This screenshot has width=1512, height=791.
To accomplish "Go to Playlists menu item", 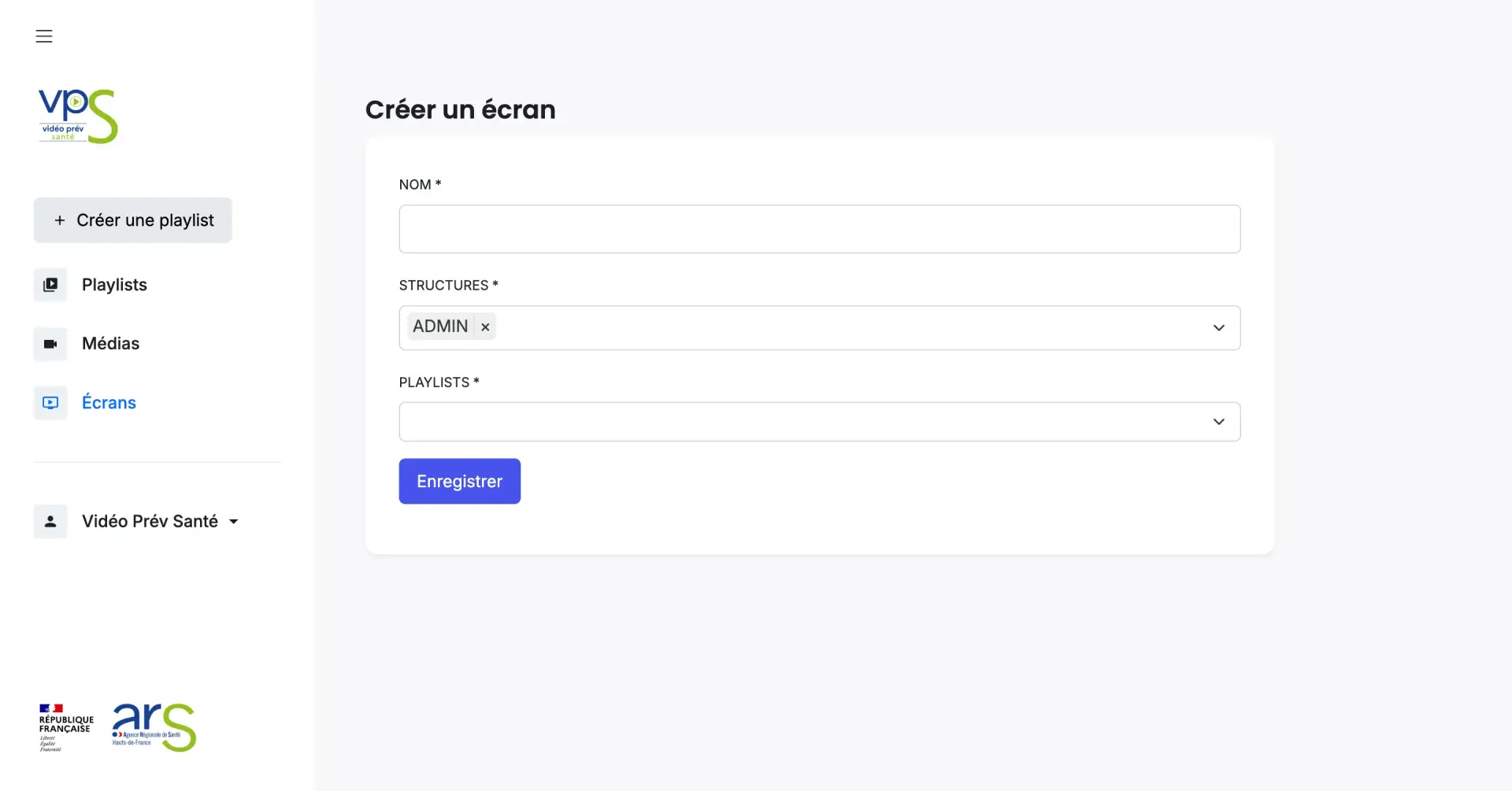I will [114, 285].
